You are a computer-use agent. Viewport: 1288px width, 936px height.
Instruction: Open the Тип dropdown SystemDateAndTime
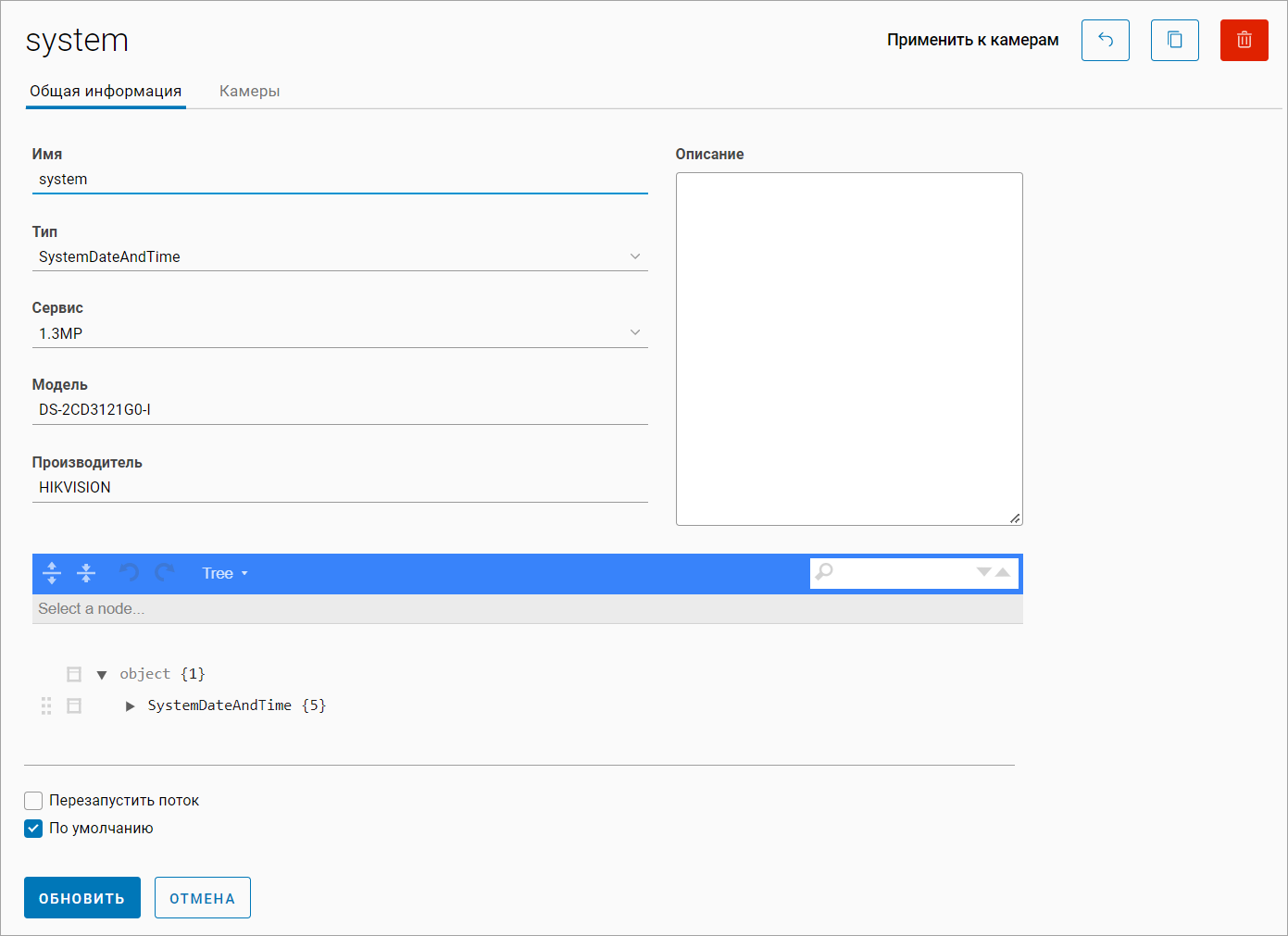339,256
